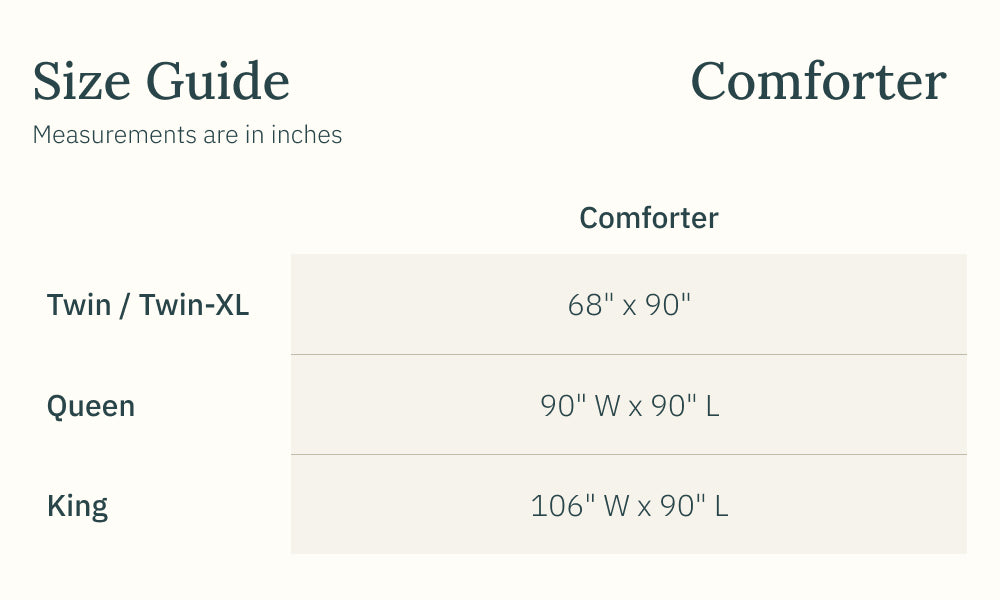Click the 68" width value in Twin row
The height and width of the screenshot is (600, 1000).
pos(590,305)
